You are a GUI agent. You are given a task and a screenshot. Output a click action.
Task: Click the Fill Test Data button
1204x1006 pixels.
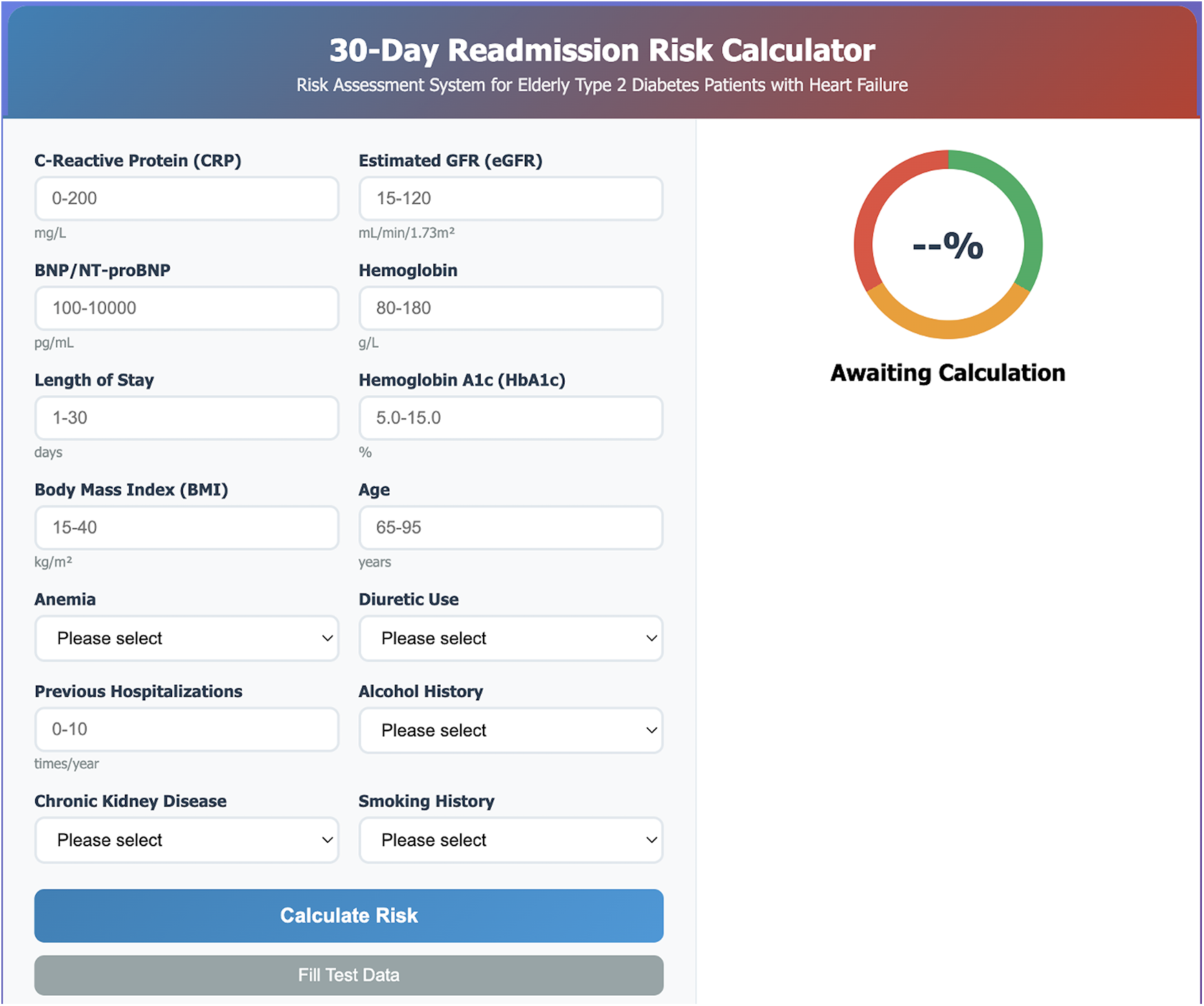point(349,975)
